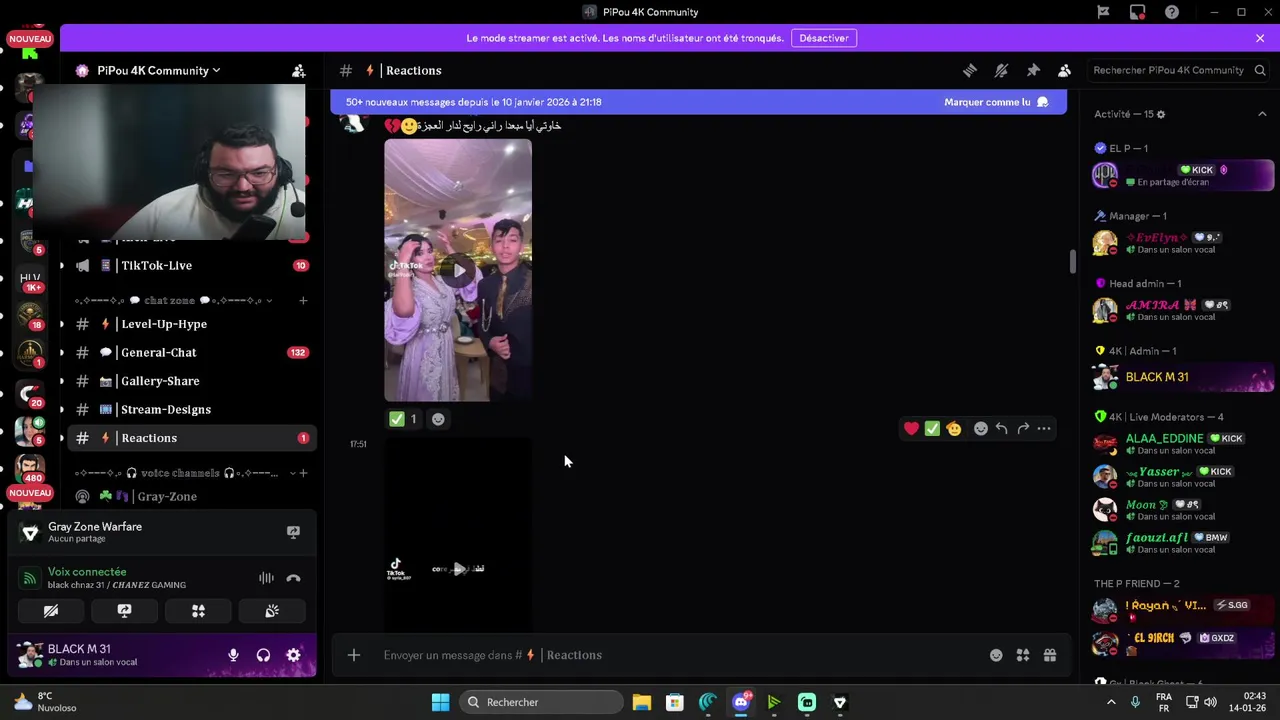
Task: React with the red heart emoji
Action: 911,428
